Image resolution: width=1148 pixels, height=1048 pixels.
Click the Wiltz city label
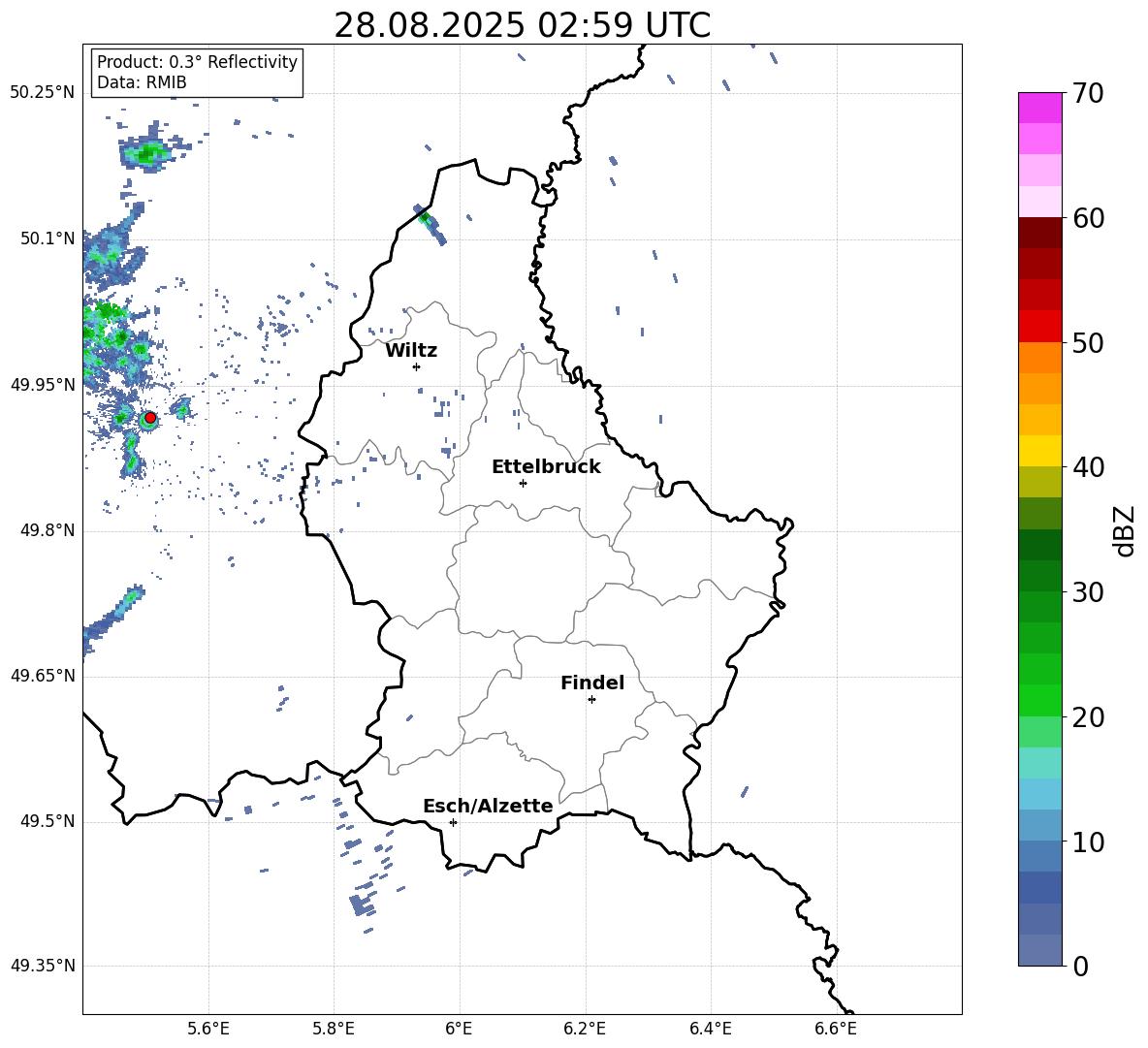[x=411, y=351]
